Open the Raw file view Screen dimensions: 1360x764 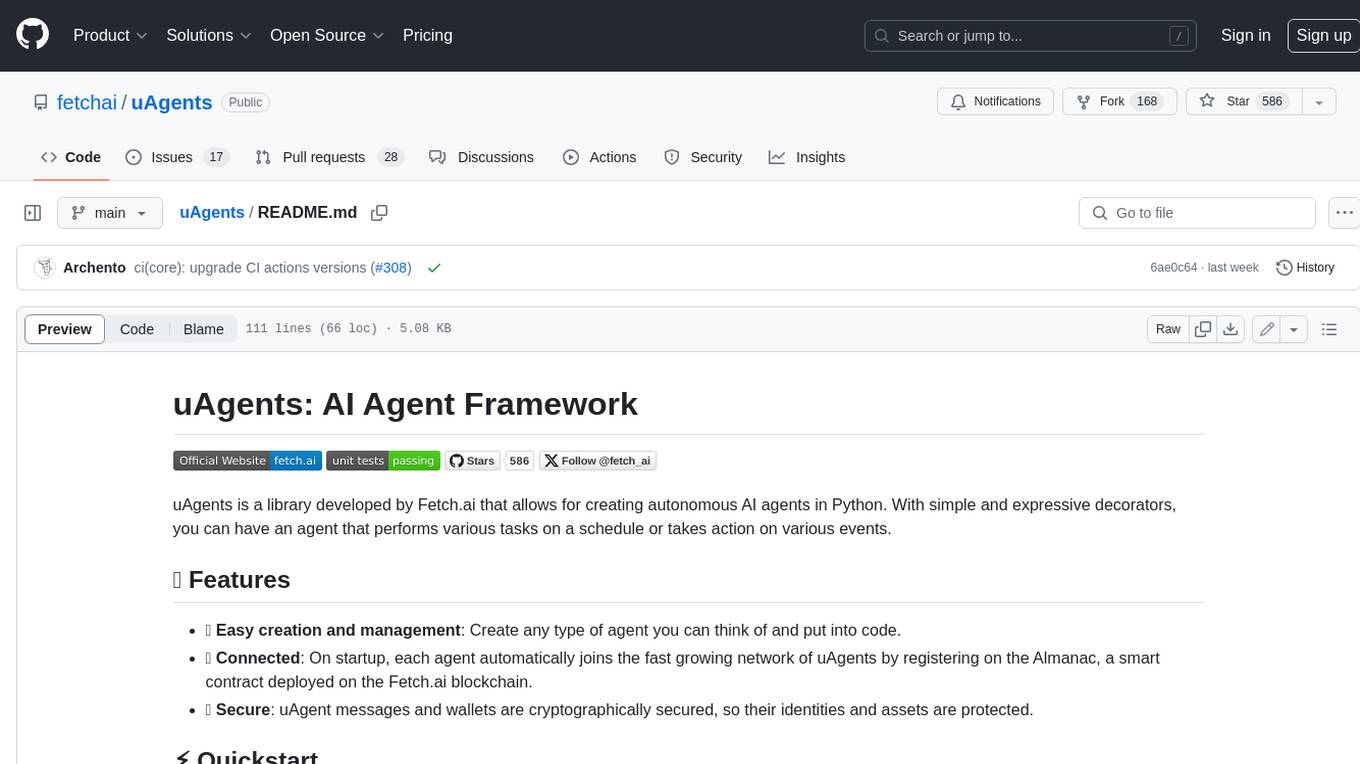click(1168, 329)
